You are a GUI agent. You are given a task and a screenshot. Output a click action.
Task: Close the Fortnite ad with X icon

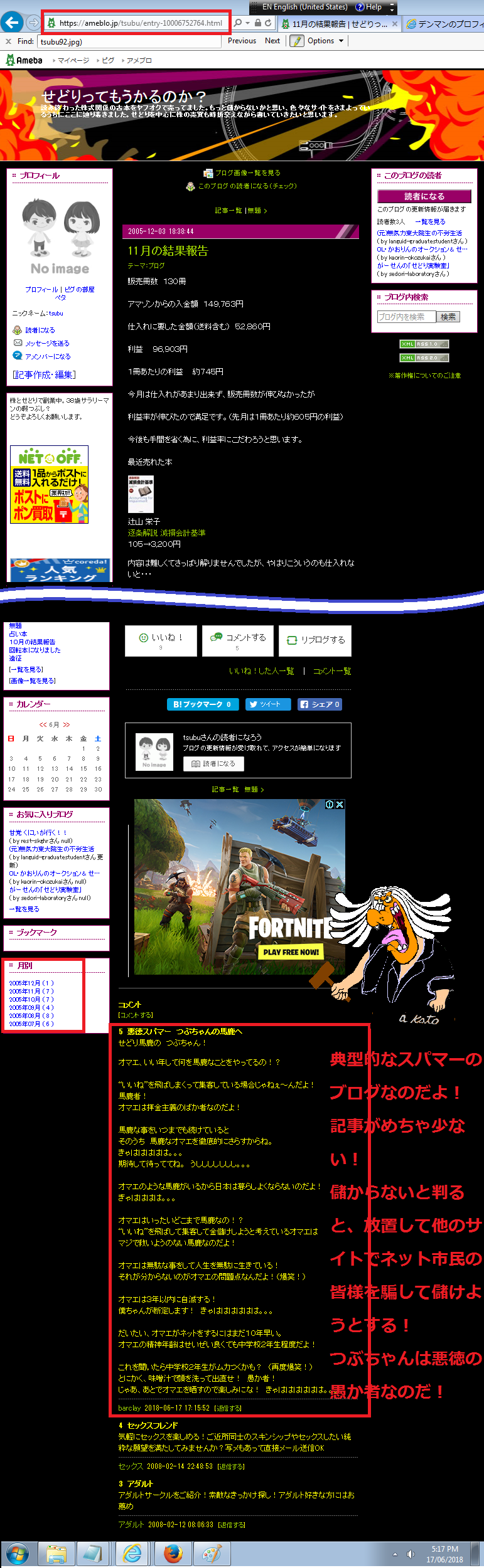pos(340,804)
